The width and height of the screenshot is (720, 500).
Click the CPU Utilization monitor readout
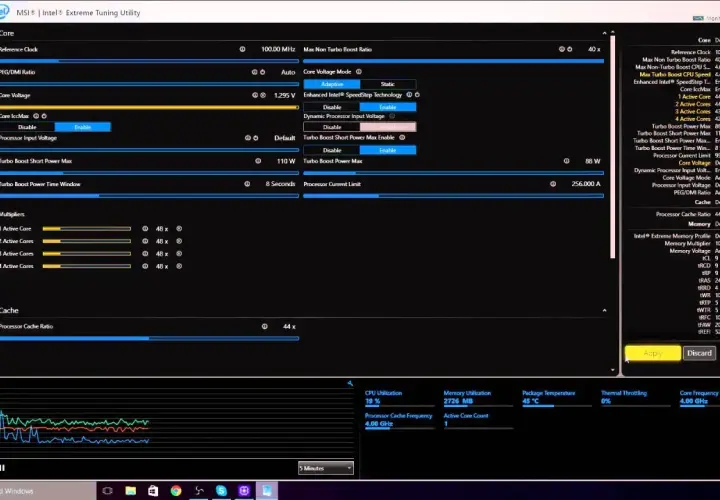(x=399, y=398)
